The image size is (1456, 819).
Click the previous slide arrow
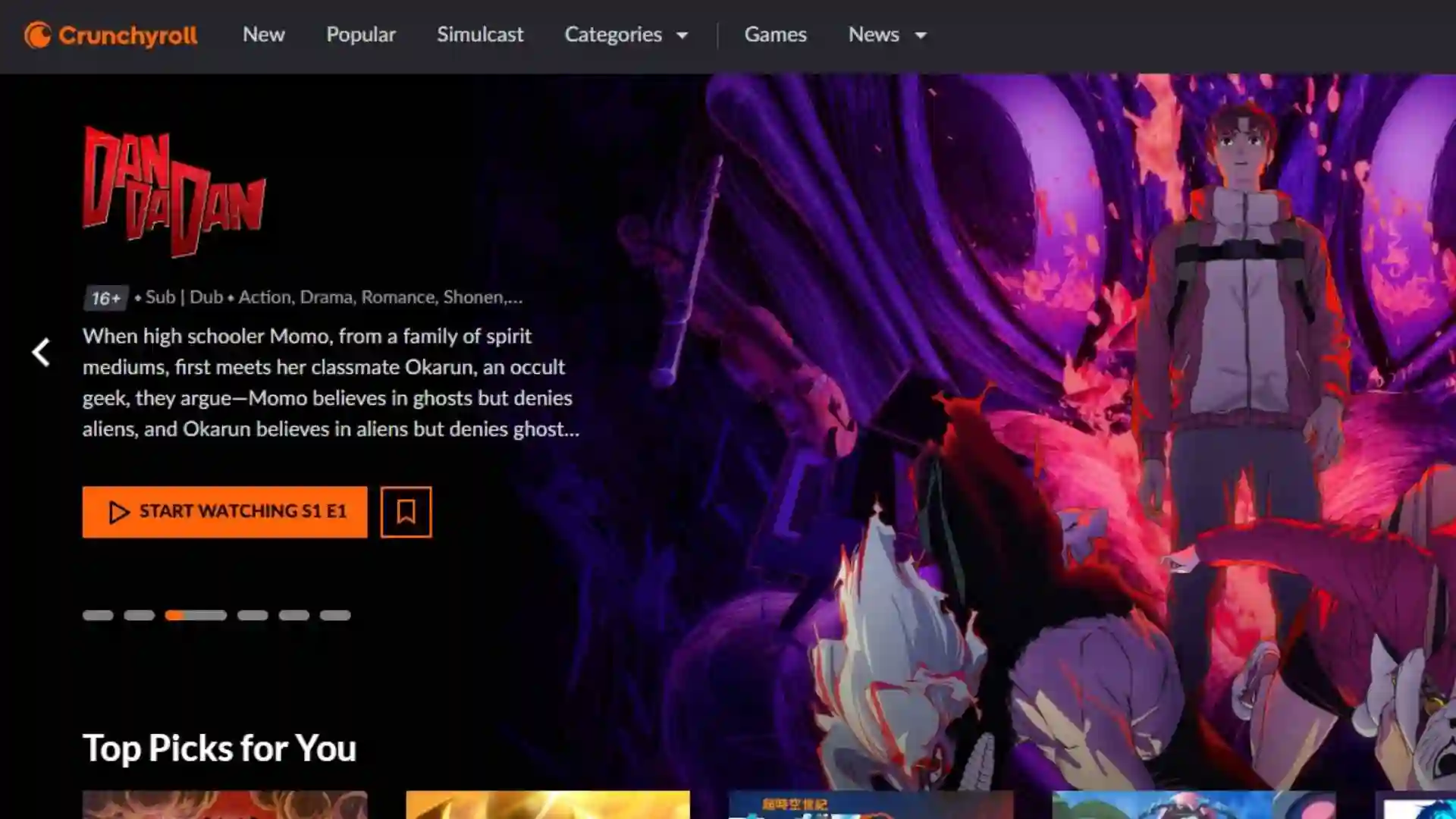click(x=41, y=353)
